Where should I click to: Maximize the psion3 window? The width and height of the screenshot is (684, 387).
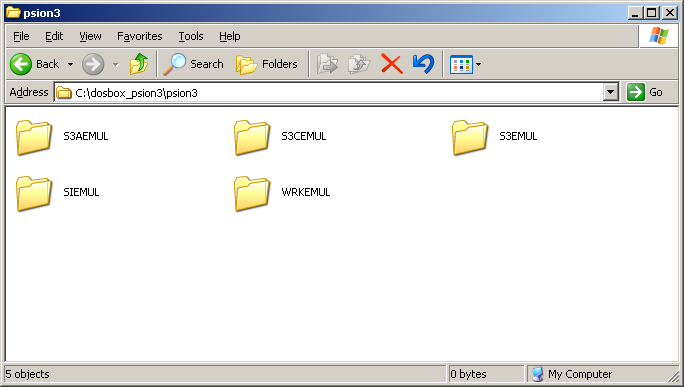pos(652,13)
